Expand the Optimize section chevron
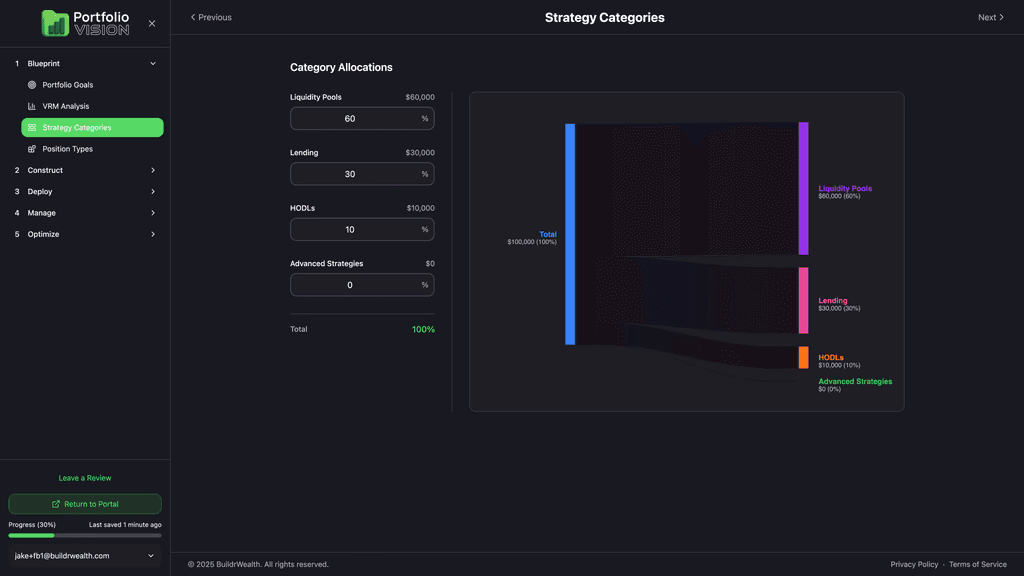The image size is (1024, 576). 153,234
